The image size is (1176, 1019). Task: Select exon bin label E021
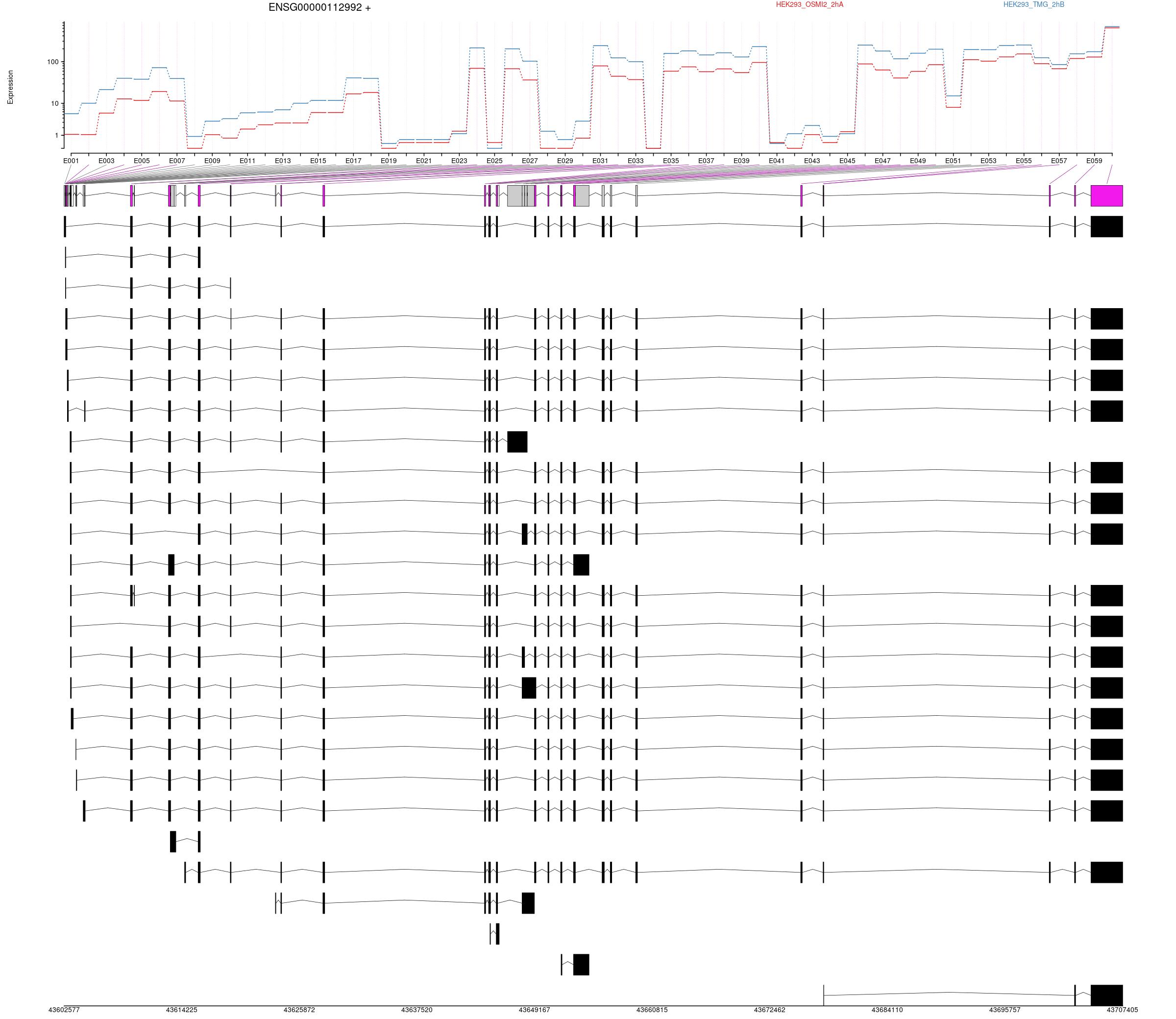point(424,161)
